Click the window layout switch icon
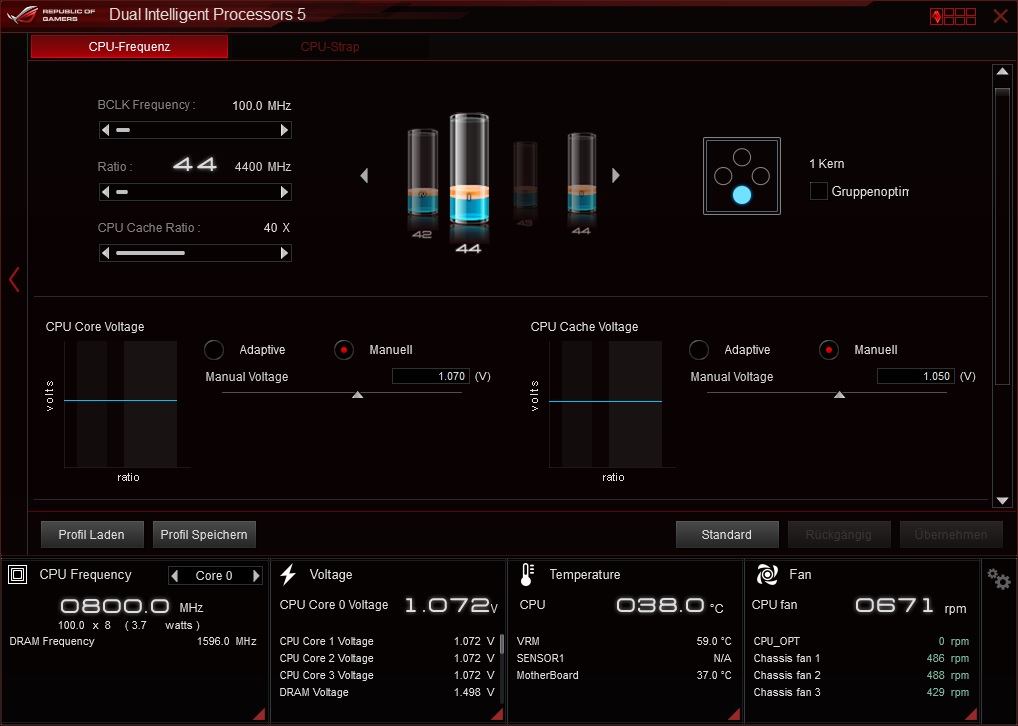Screen dimensions: 1018x726 pyautogui.click(x=952, y=16)
